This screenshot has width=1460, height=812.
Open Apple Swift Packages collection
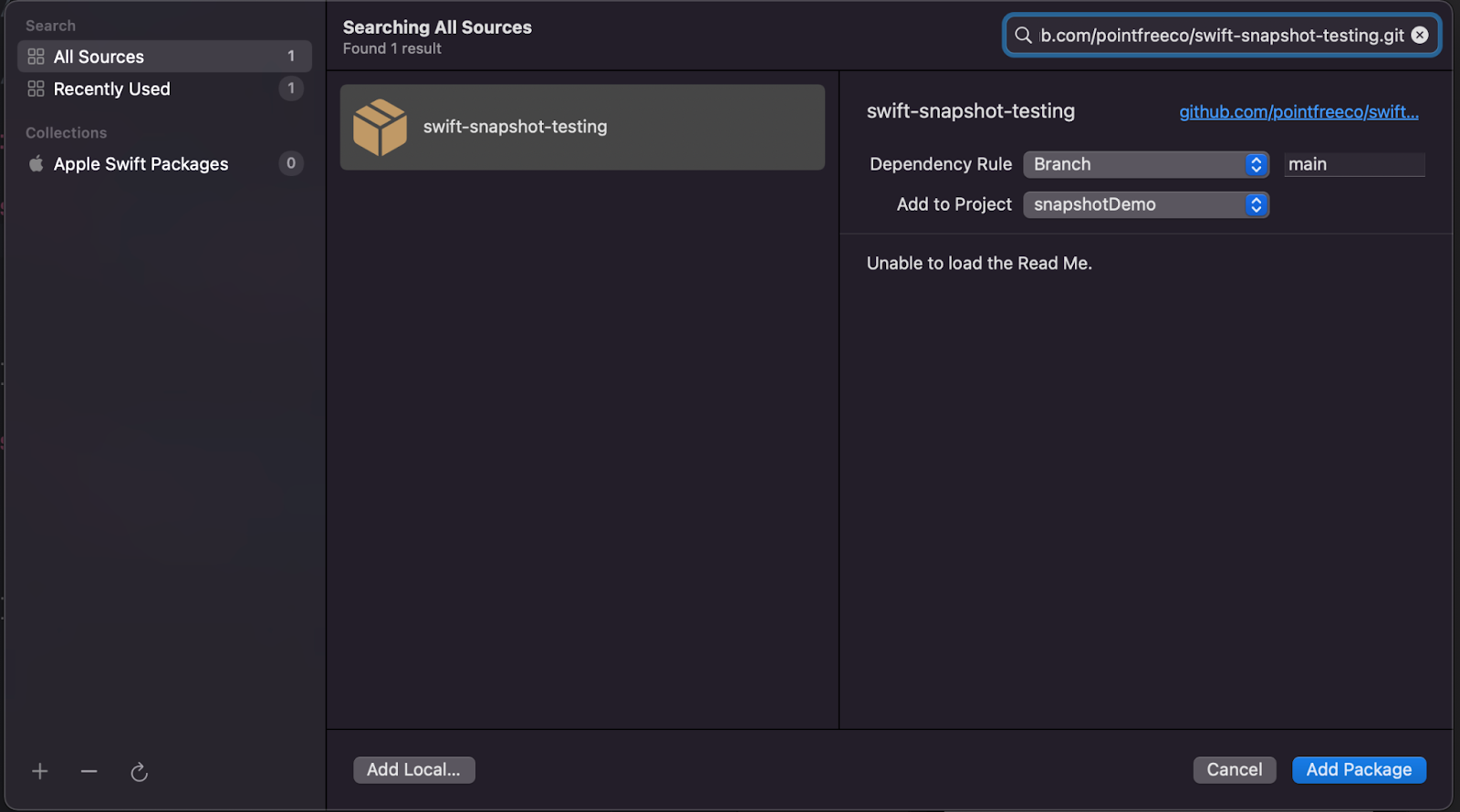coord(165,163)
